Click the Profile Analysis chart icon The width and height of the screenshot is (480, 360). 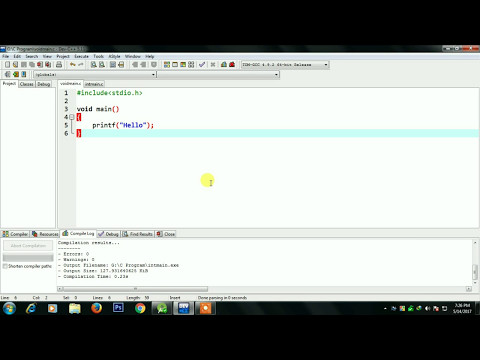(224, 65)
